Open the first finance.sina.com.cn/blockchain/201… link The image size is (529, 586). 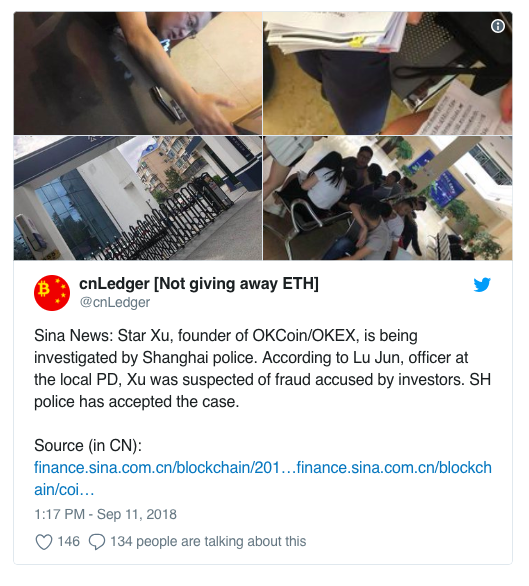(165, 468)
